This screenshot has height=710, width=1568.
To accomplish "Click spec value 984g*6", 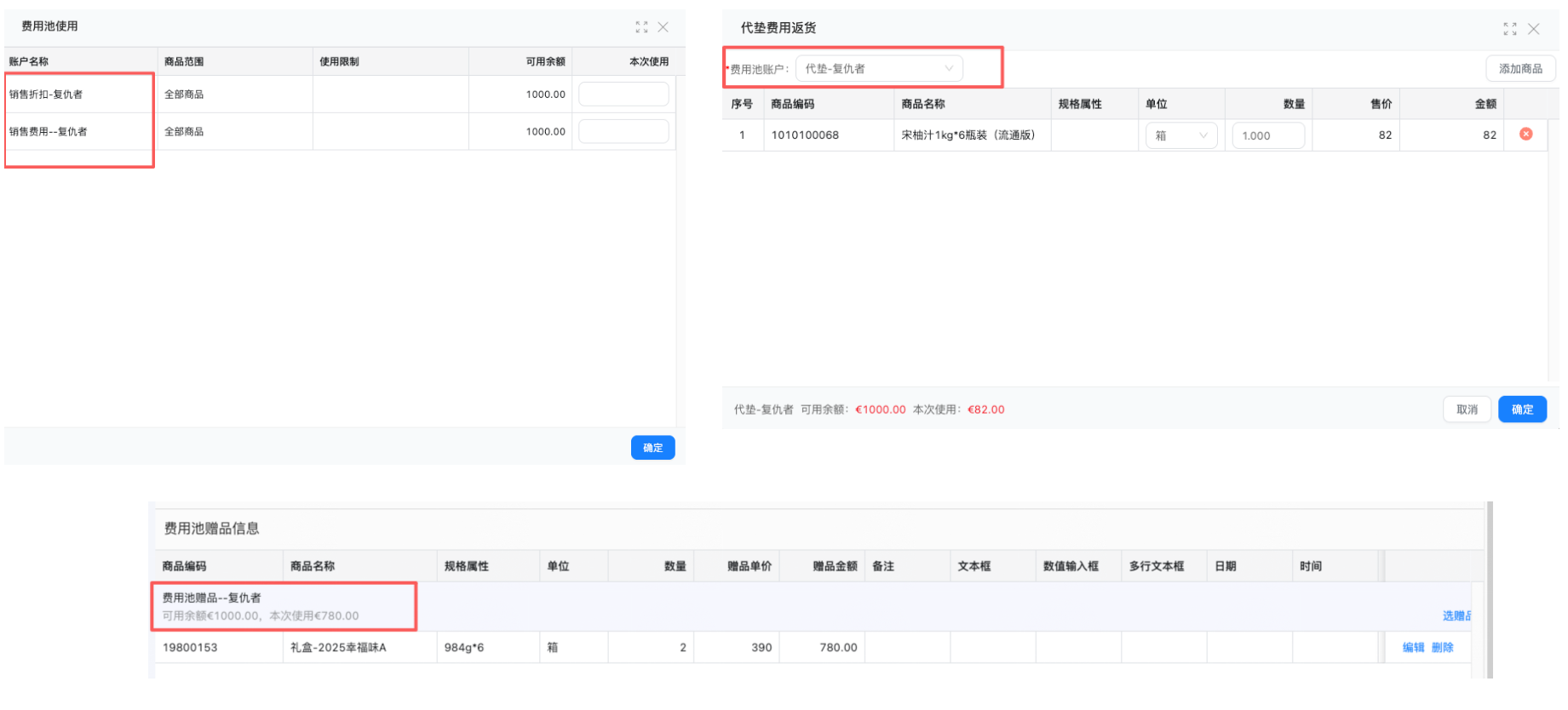I will (464, 647).
